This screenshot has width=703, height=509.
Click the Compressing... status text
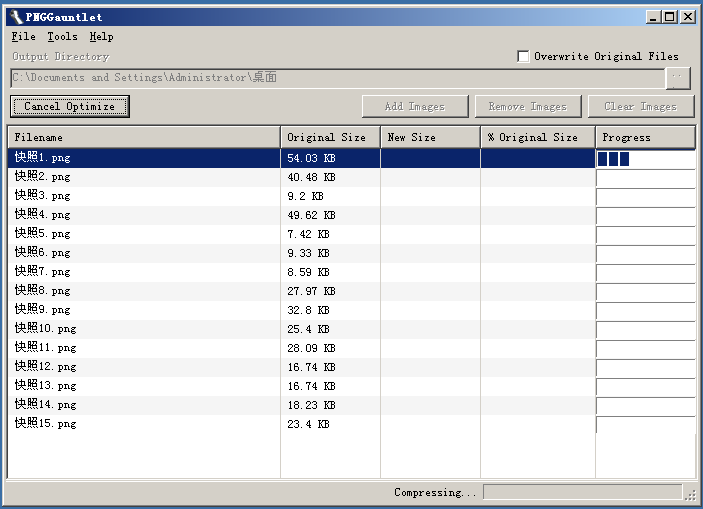point(435,492)
